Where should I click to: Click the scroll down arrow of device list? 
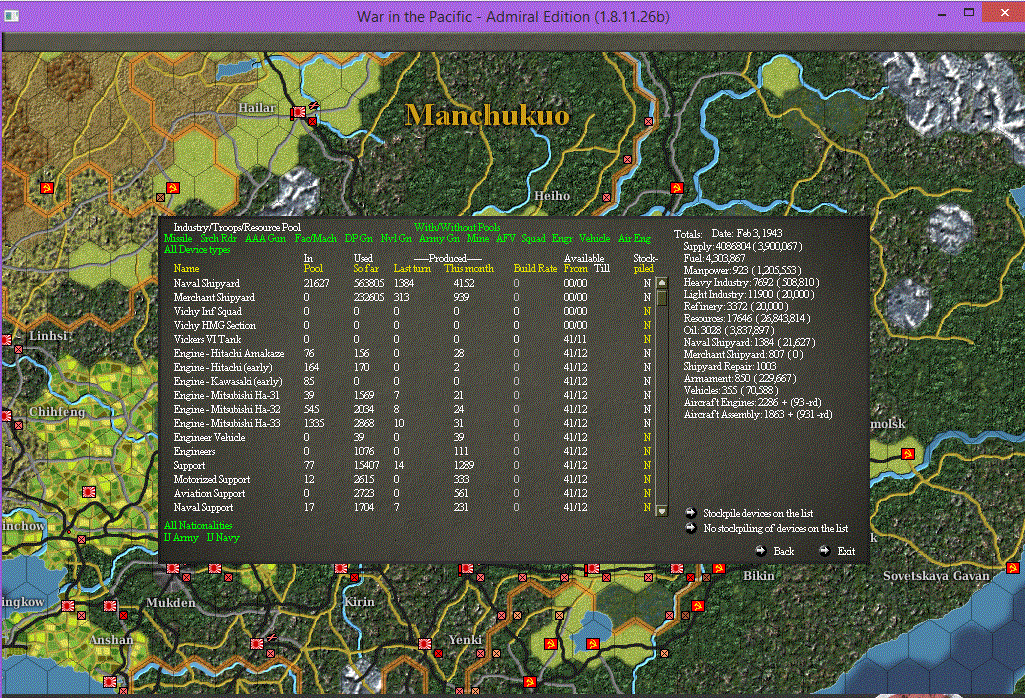pos(662,511)
